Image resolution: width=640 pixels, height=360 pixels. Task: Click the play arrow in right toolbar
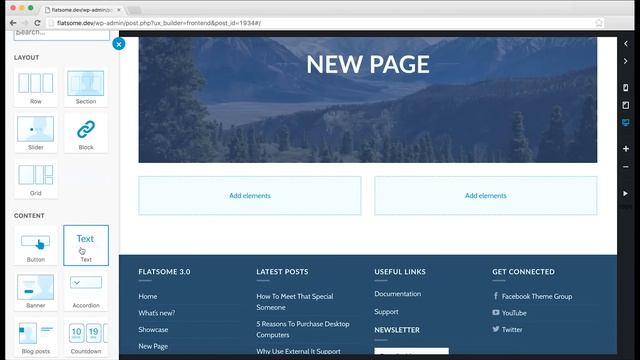(626, 193)
